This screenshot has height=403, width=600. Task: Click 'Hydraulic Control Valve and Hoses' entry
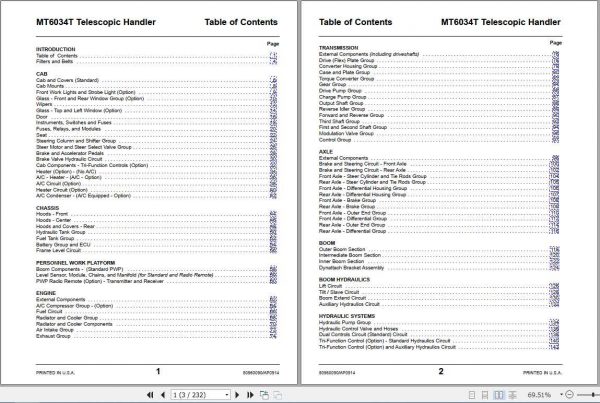point(358,328)
